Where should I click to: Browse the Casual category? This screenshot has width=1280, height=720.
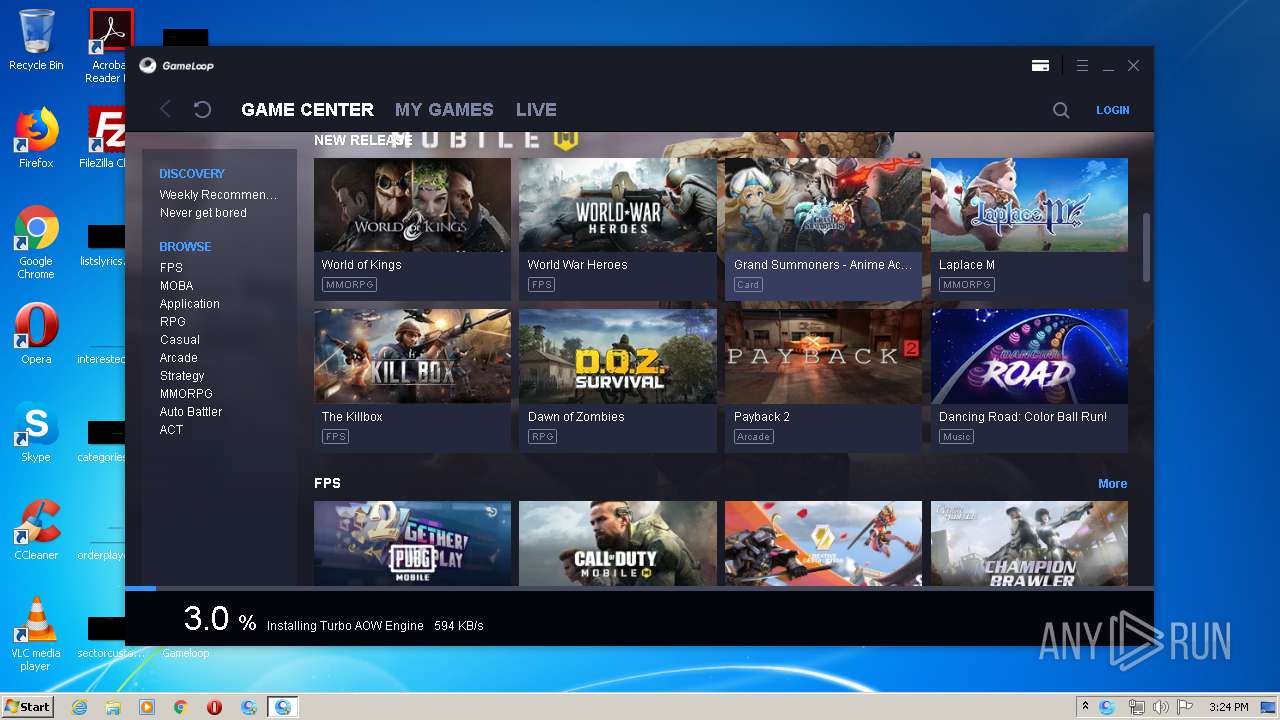(x=180, y=340)
